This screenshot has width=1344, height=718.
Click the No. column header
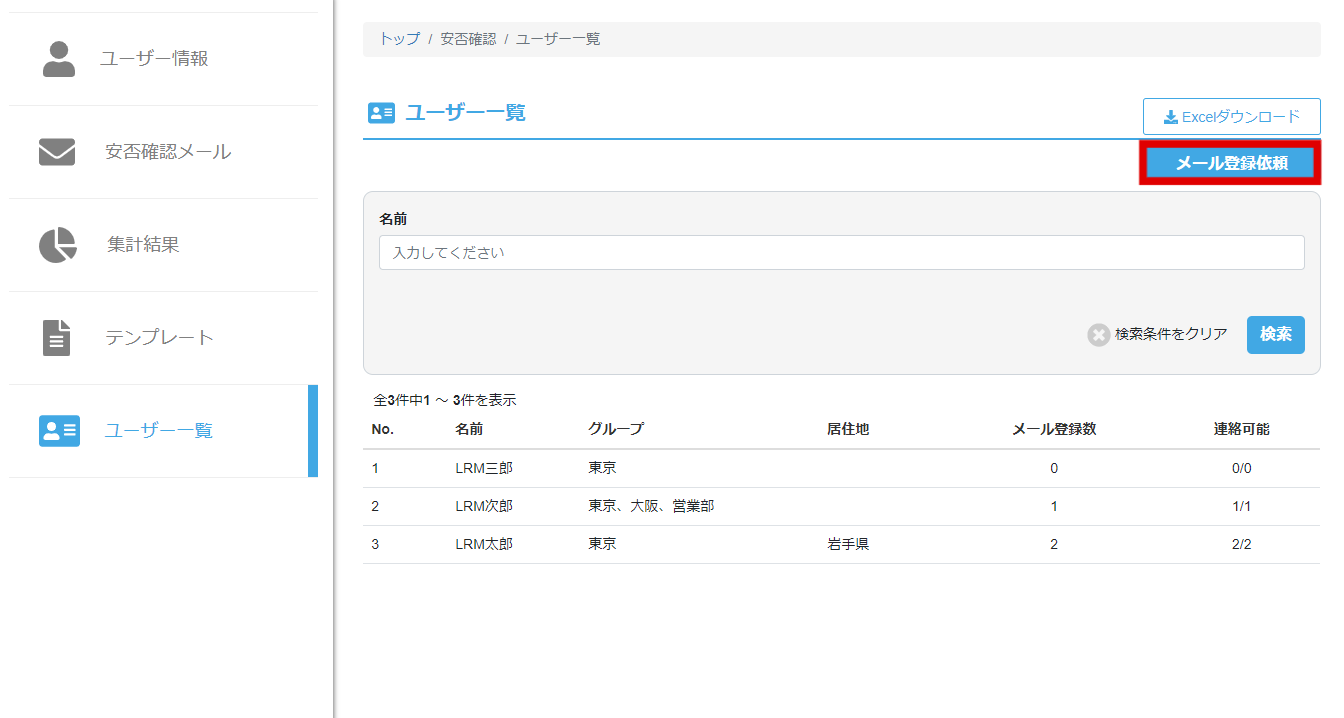383,429
